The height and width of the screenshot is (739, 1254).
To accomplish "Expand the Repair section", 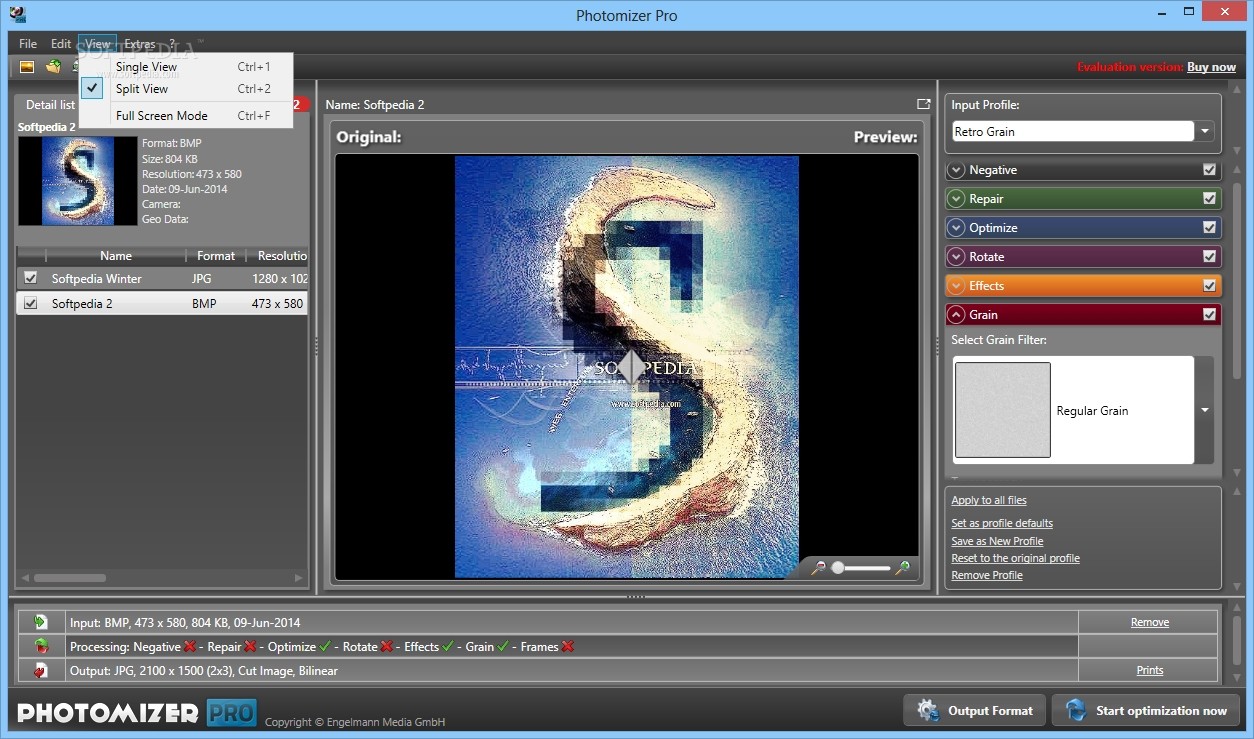I will 957,199.
